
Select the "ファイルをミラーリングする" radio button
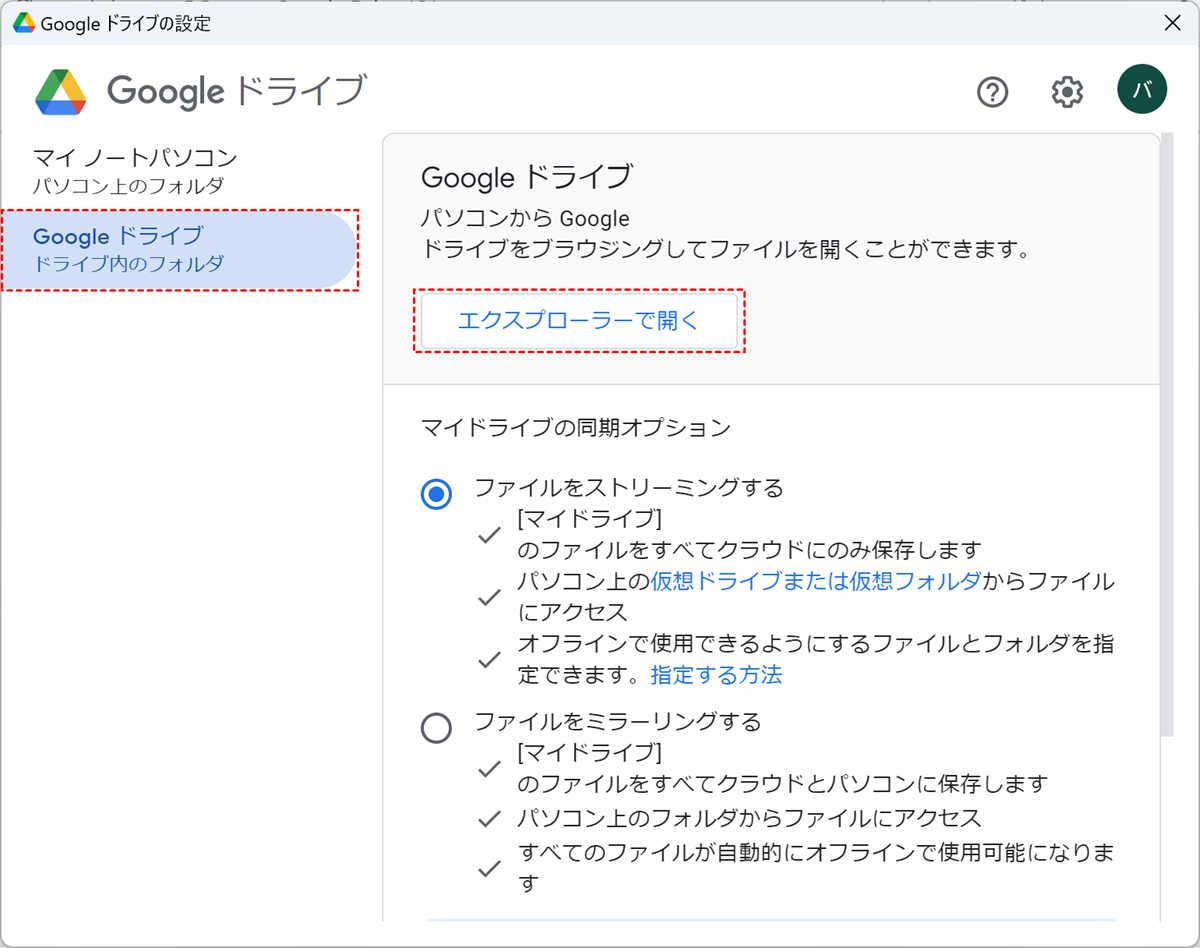(x=436, y=728)
